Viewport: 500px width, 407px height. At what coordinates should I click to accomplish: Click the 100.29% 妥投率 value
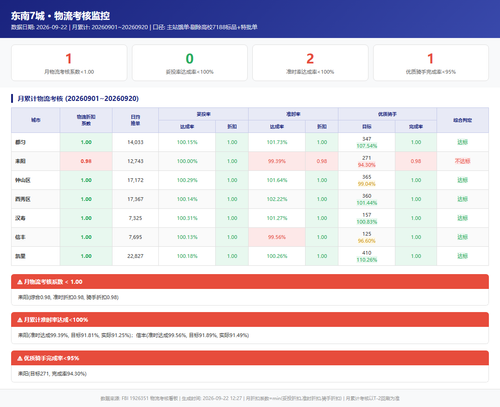[187, 180]
